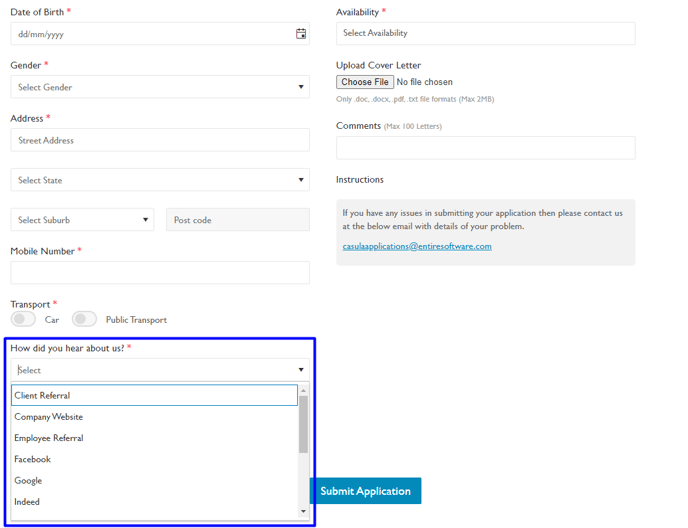Choose Company Website option

tap(154, 417)
